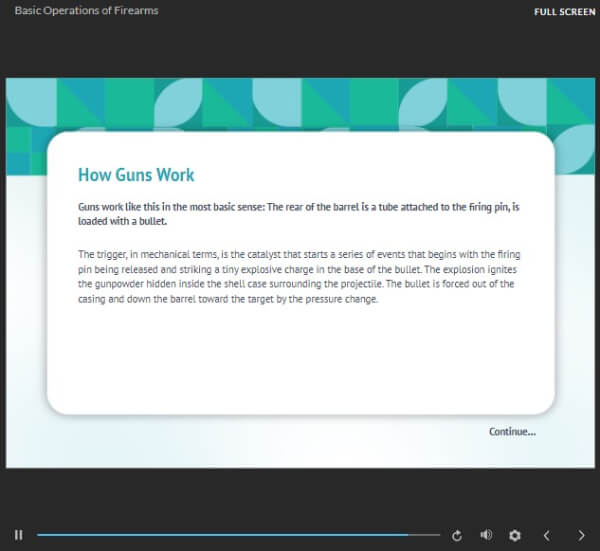Seek to the middle of the progress bar
Viewport: 600px width, 551px height.
(x=238, y=535)
